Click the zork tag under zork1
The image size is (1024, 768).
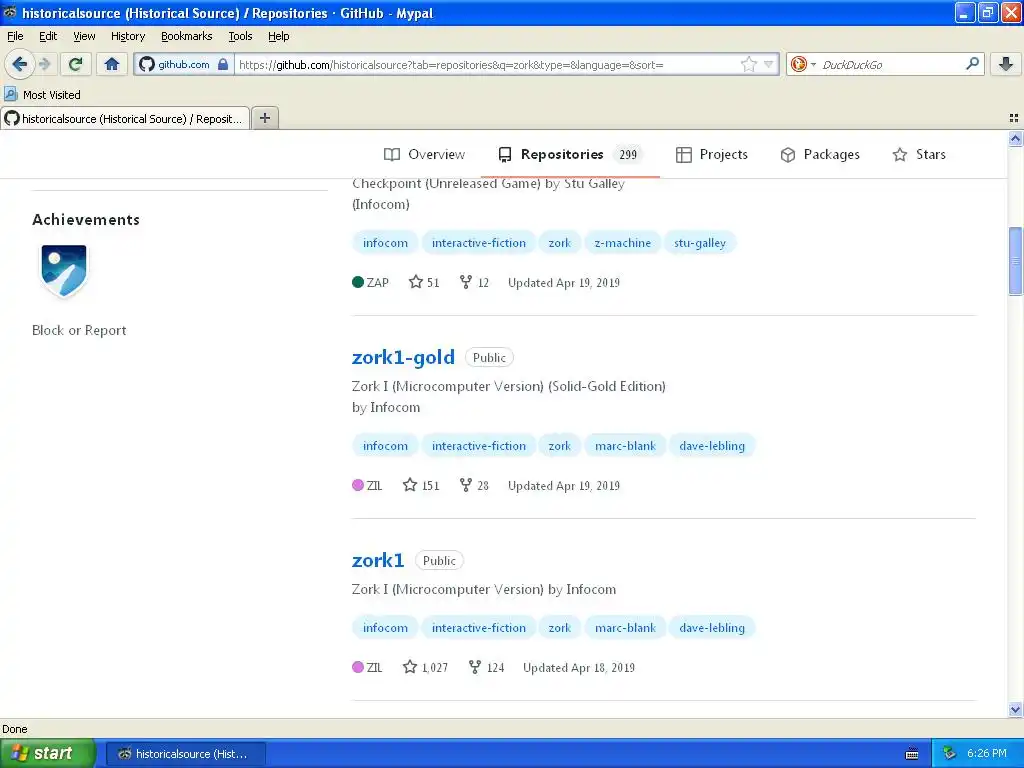click(x=560, y=628)
